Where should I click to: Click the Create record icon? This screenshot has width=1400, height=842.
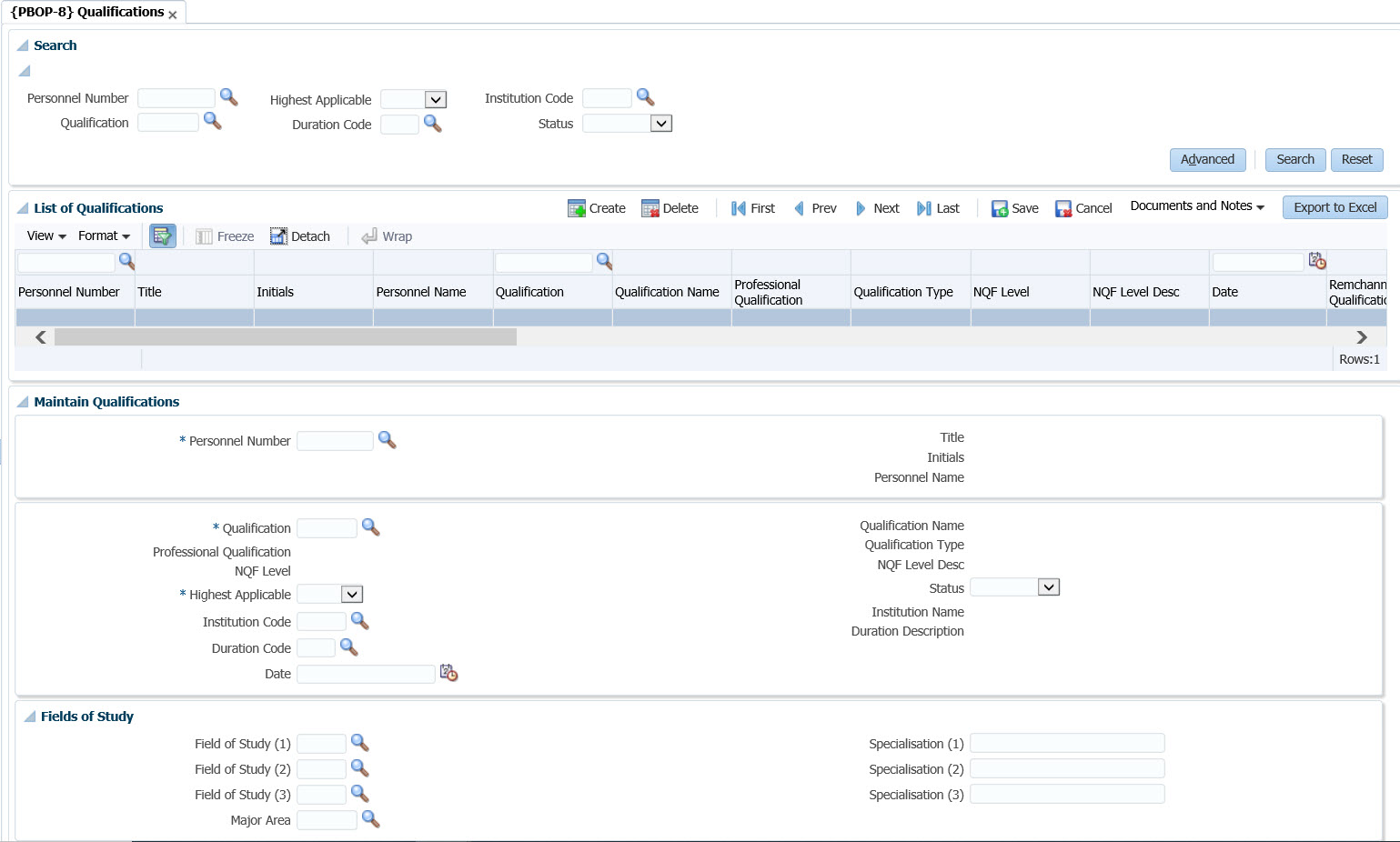click(577, 208)
